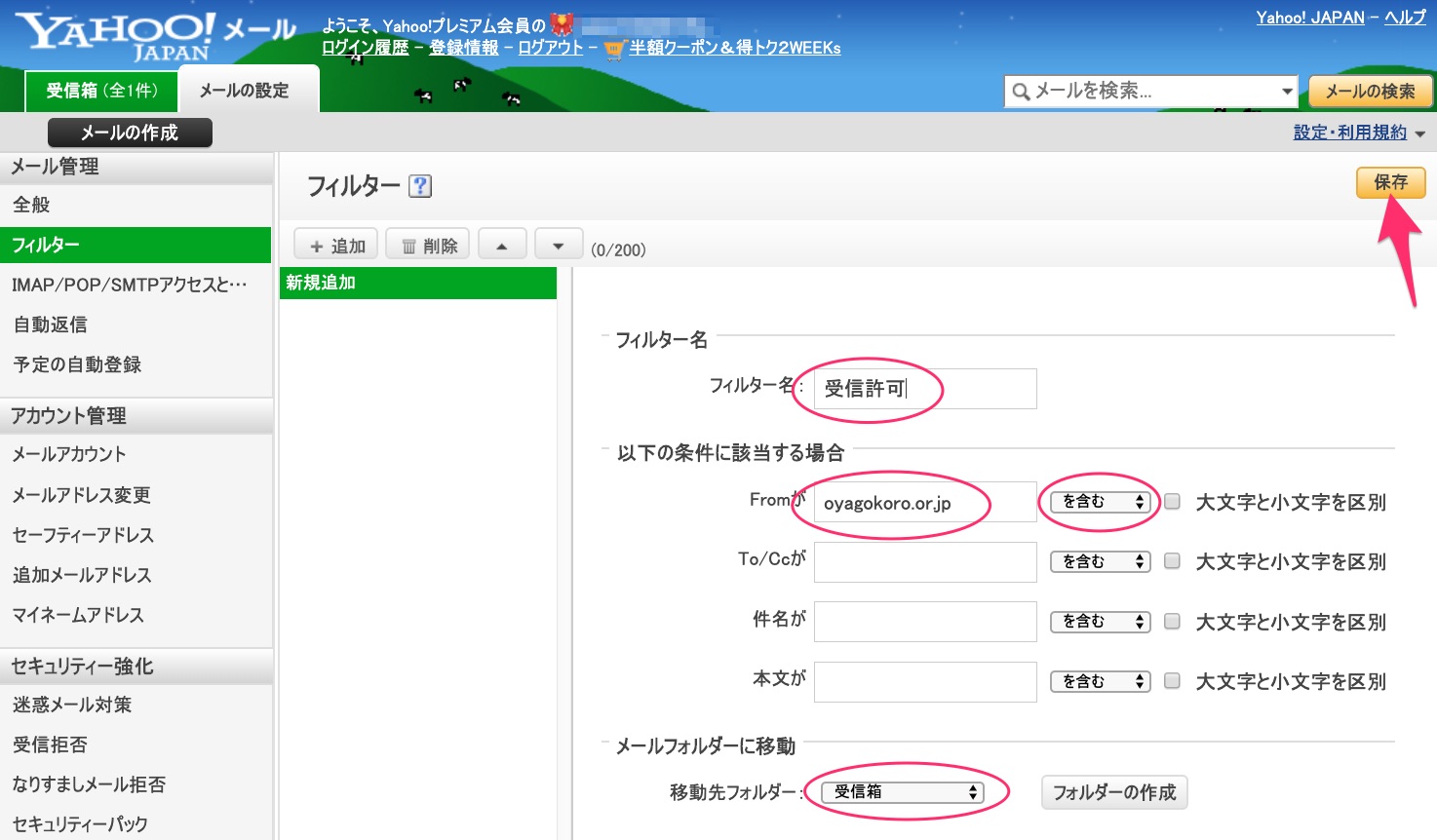Toggle case-sensitive checkbox for 件名 row

coord(1173,622)
